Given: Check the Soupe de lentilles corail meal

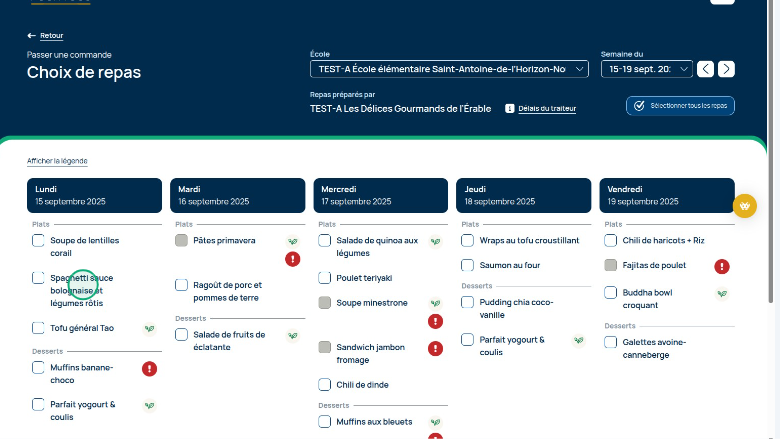Looking at the screenshot, I should (x=38, y=240).
